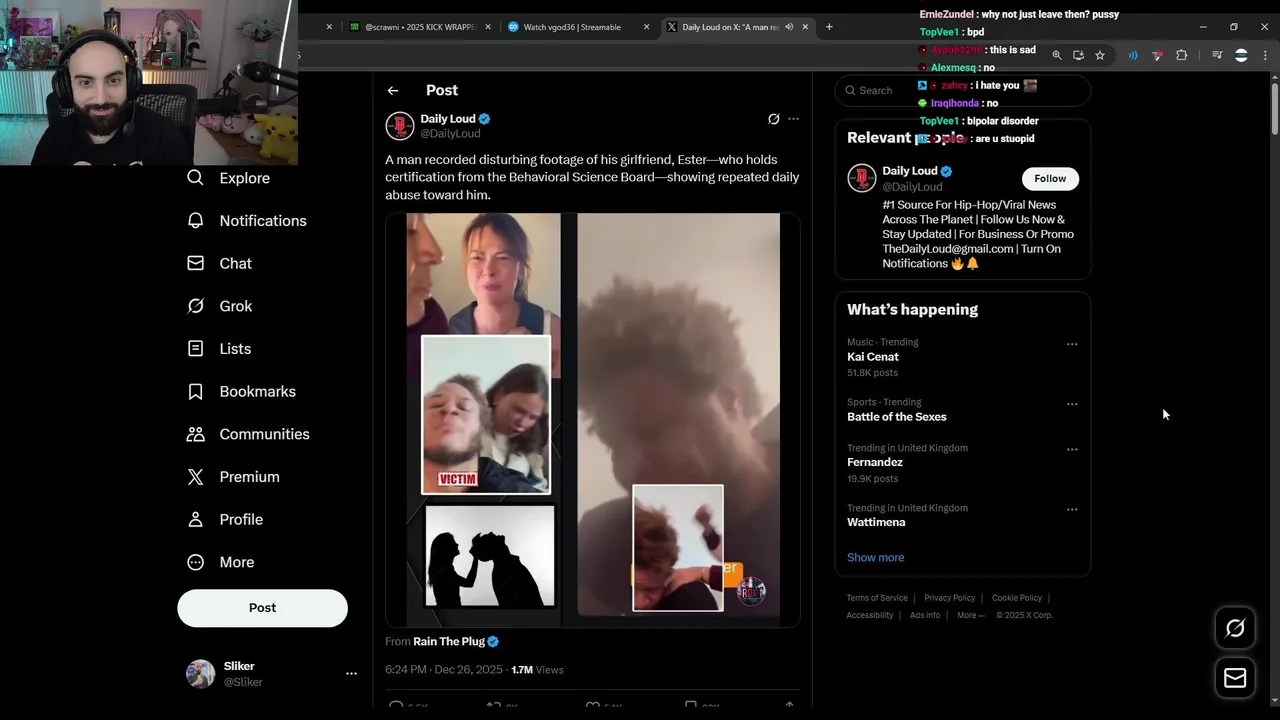The height and width of the screenshot is (720, 1280).
Task: Mute the Daily Loud tab via its speaker icon
Action: pyautogui.click(x=789, y=27)
